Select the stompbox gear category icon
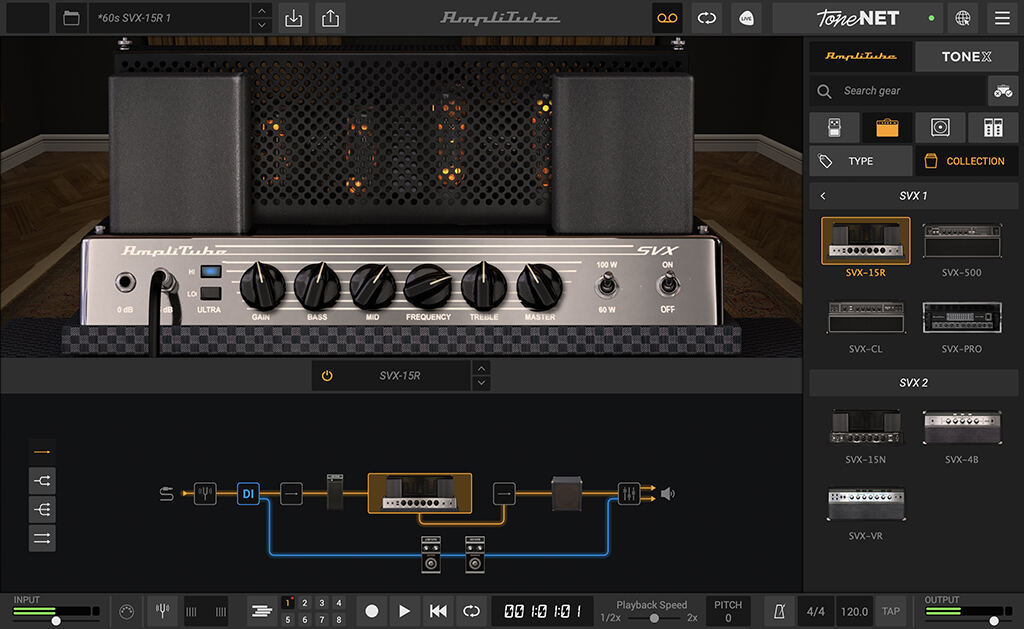 (834, 127)
